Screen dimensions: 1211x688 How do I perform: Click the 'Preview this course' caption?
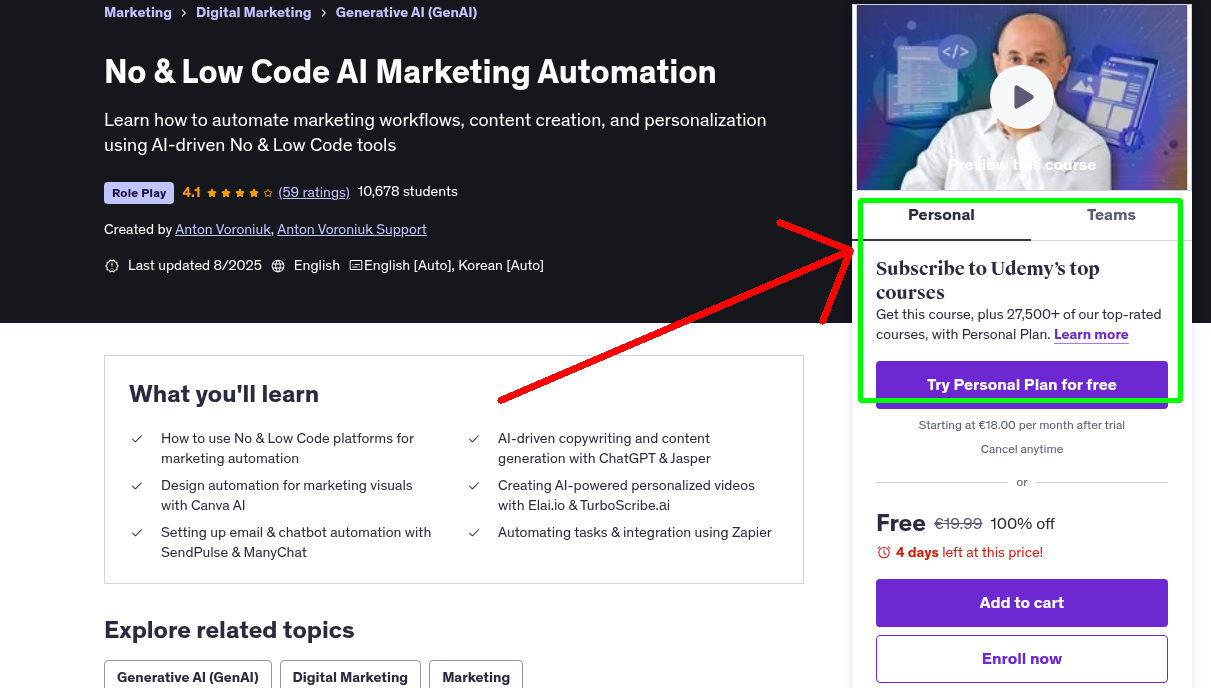click(1022, 165)
